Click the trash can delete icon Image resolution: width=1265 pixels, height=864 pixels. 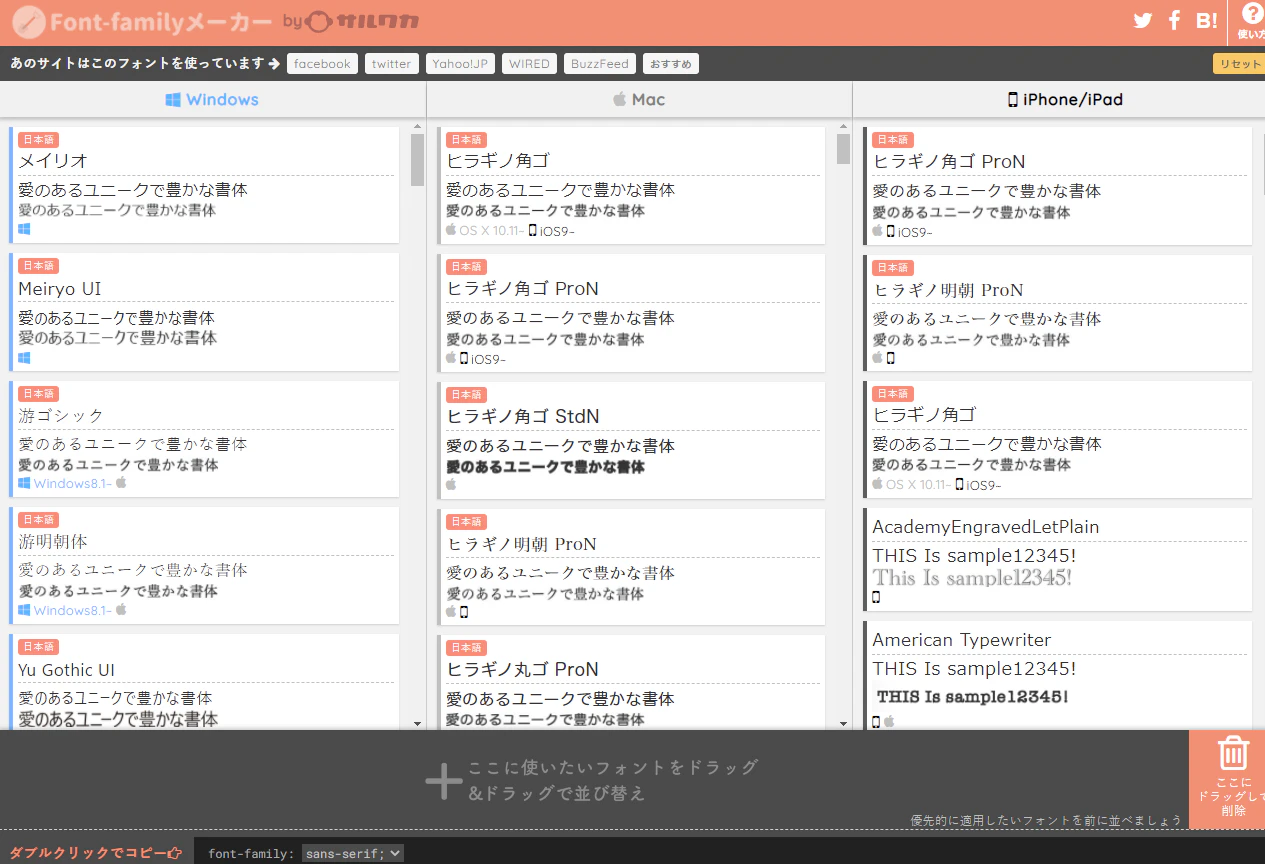click(x=1233, y=753)
